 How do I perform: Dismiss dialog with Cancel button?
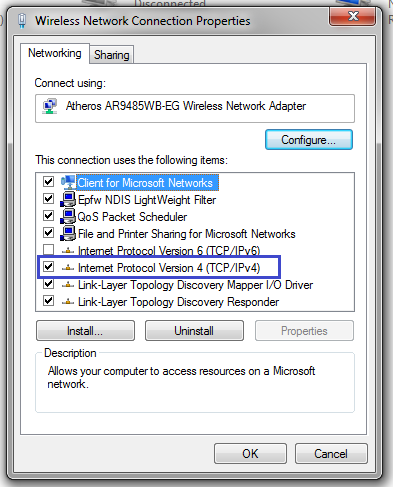(331, 454)
